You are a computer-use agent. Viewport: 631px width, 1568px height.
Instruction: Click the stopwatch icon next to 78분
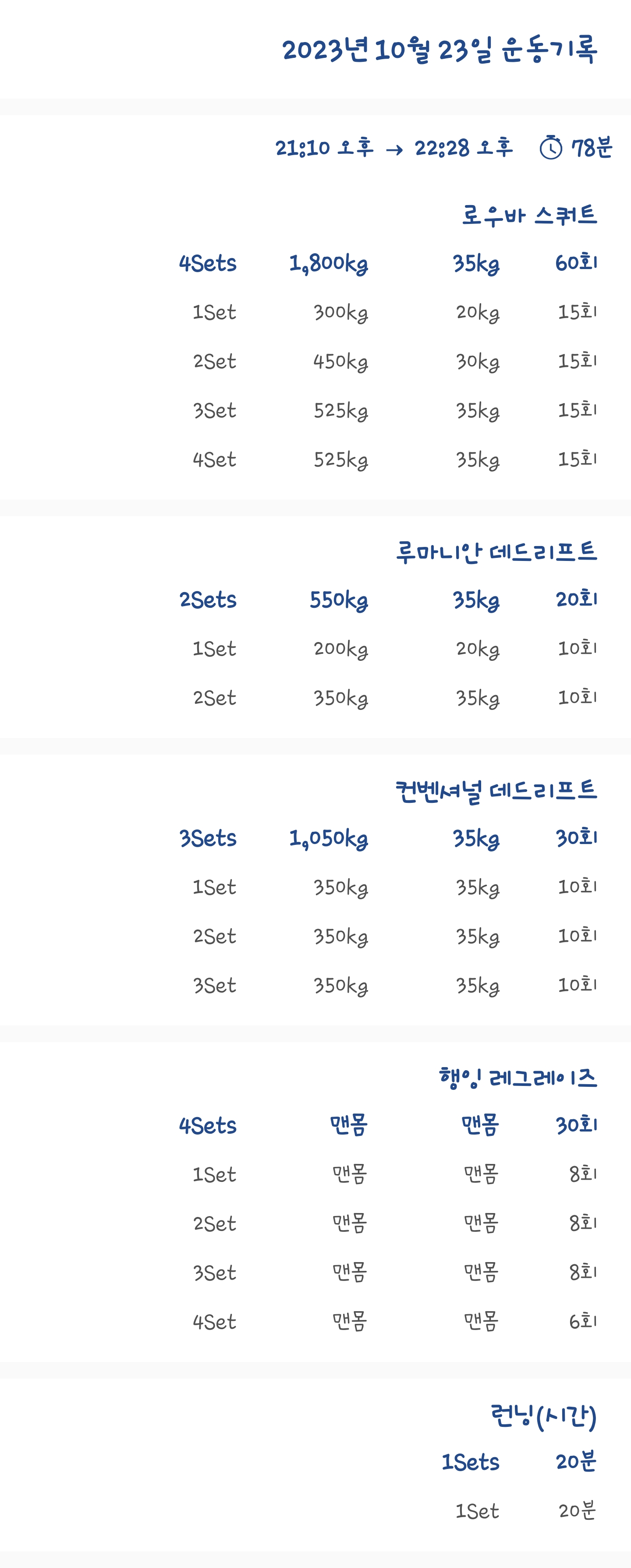[x=551, y=147]
